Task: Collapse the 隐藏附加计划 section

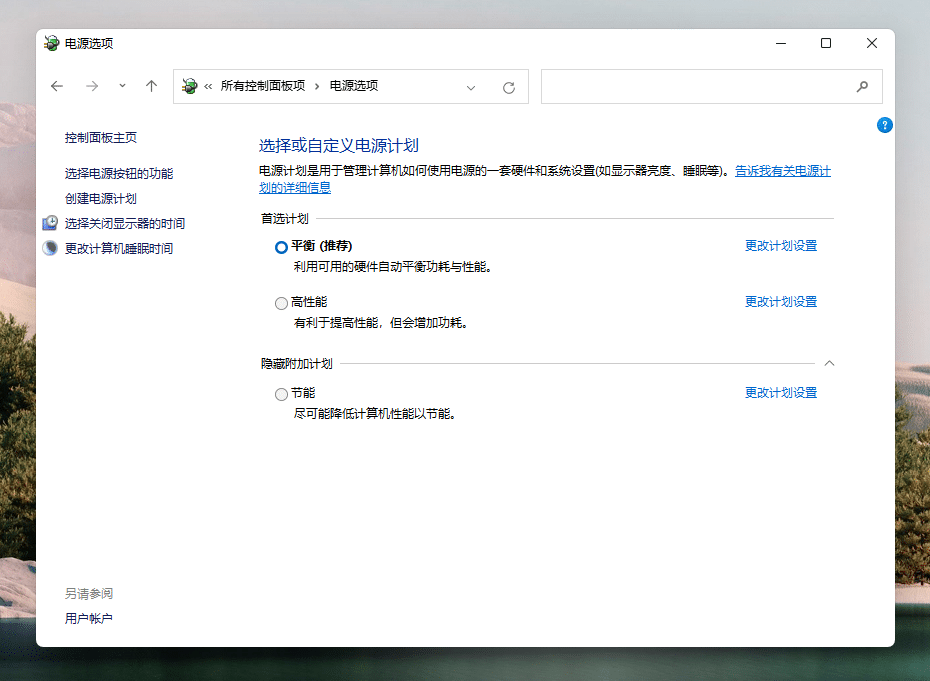Action: pyautogui.click(x=829, y=363)
